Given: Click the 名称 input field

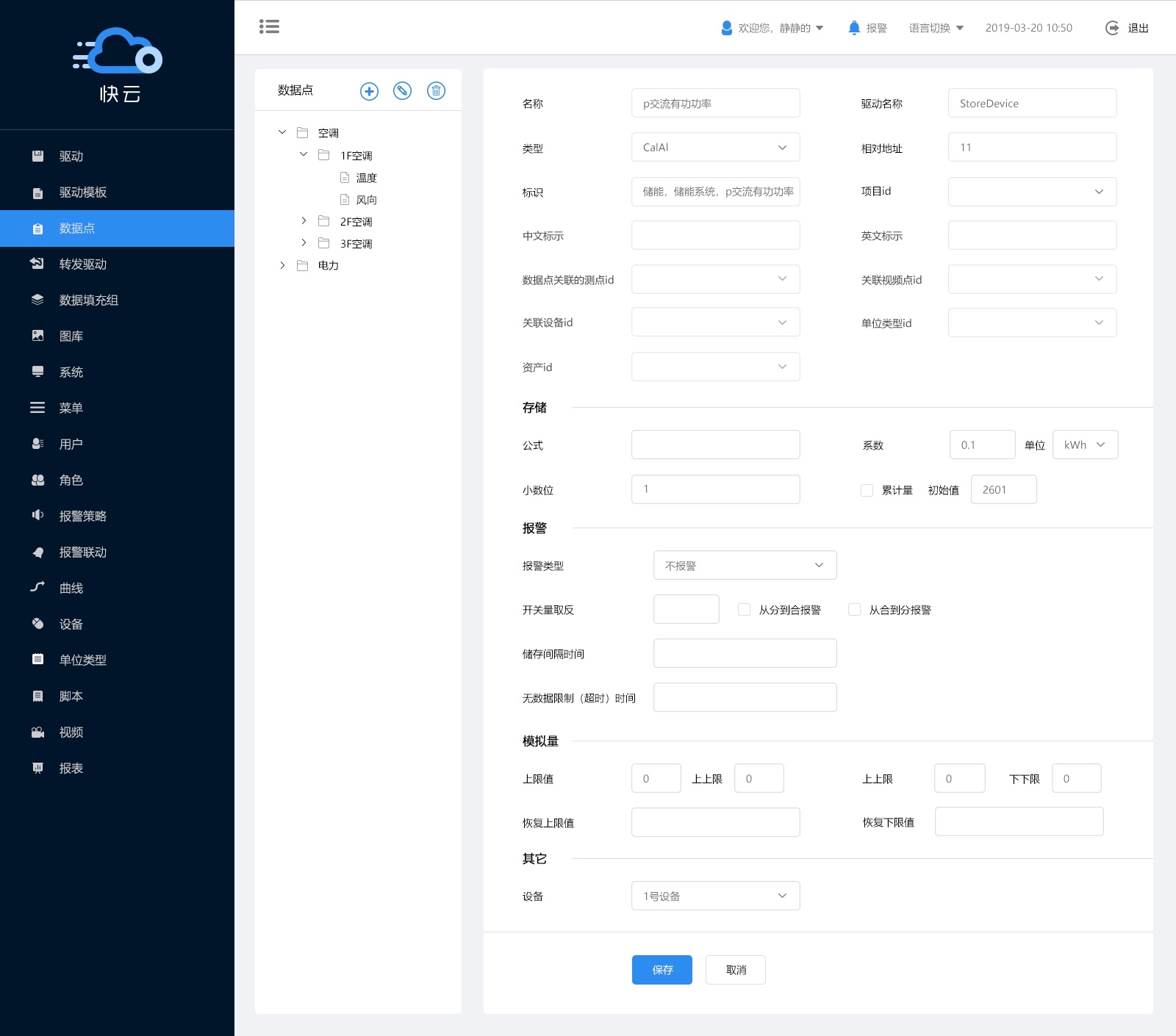Looking at the screenshot, I should 715,103.
